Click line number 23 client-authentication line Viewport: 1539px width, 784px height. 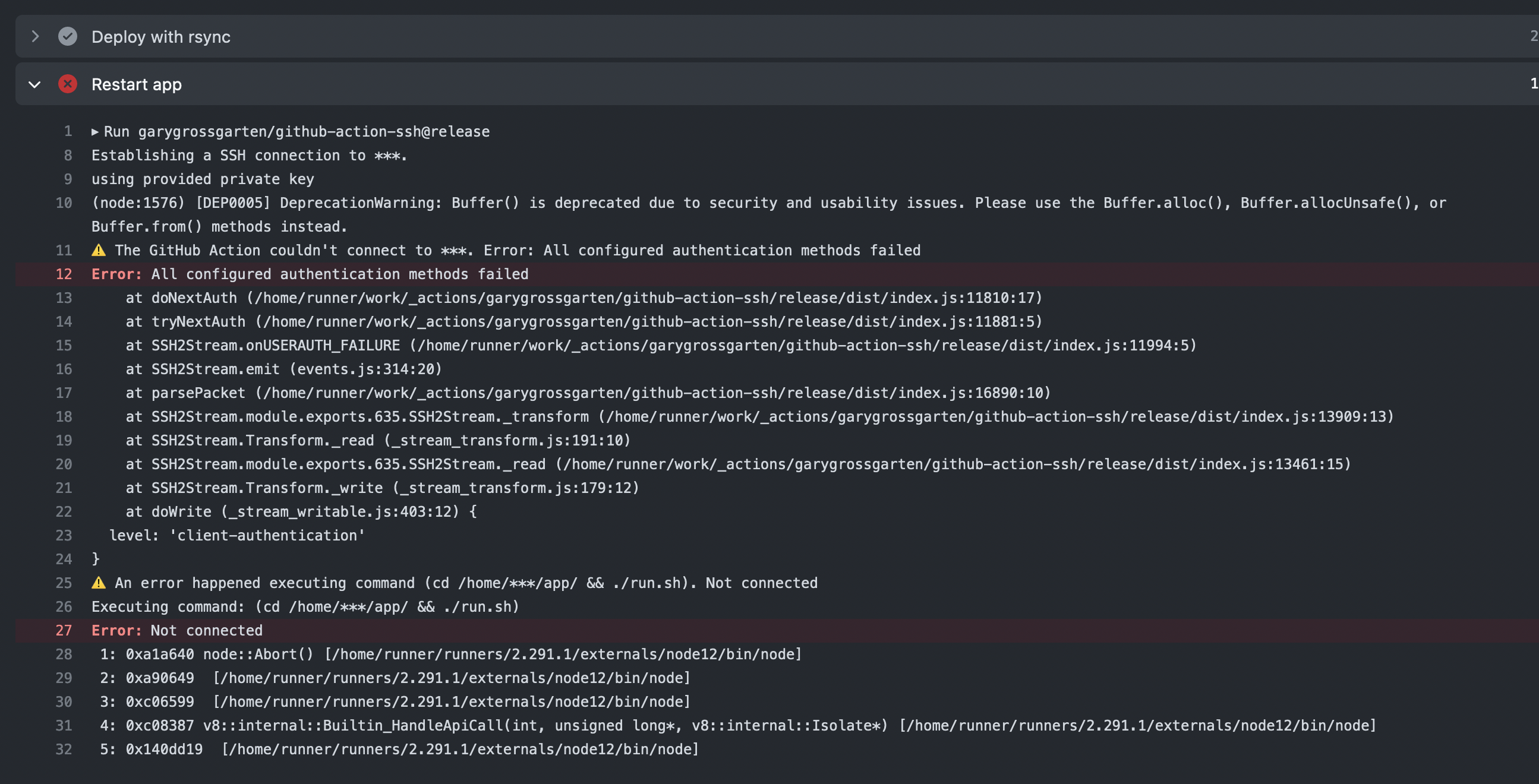64,536
